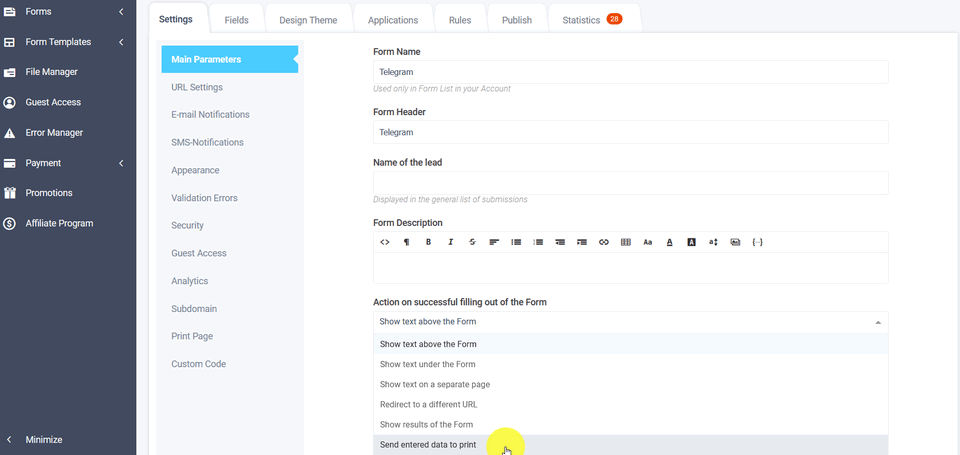Choose "Redirect to a different URL" option
The height and width of the screenshot is (455, 960).
coord(428,405)
